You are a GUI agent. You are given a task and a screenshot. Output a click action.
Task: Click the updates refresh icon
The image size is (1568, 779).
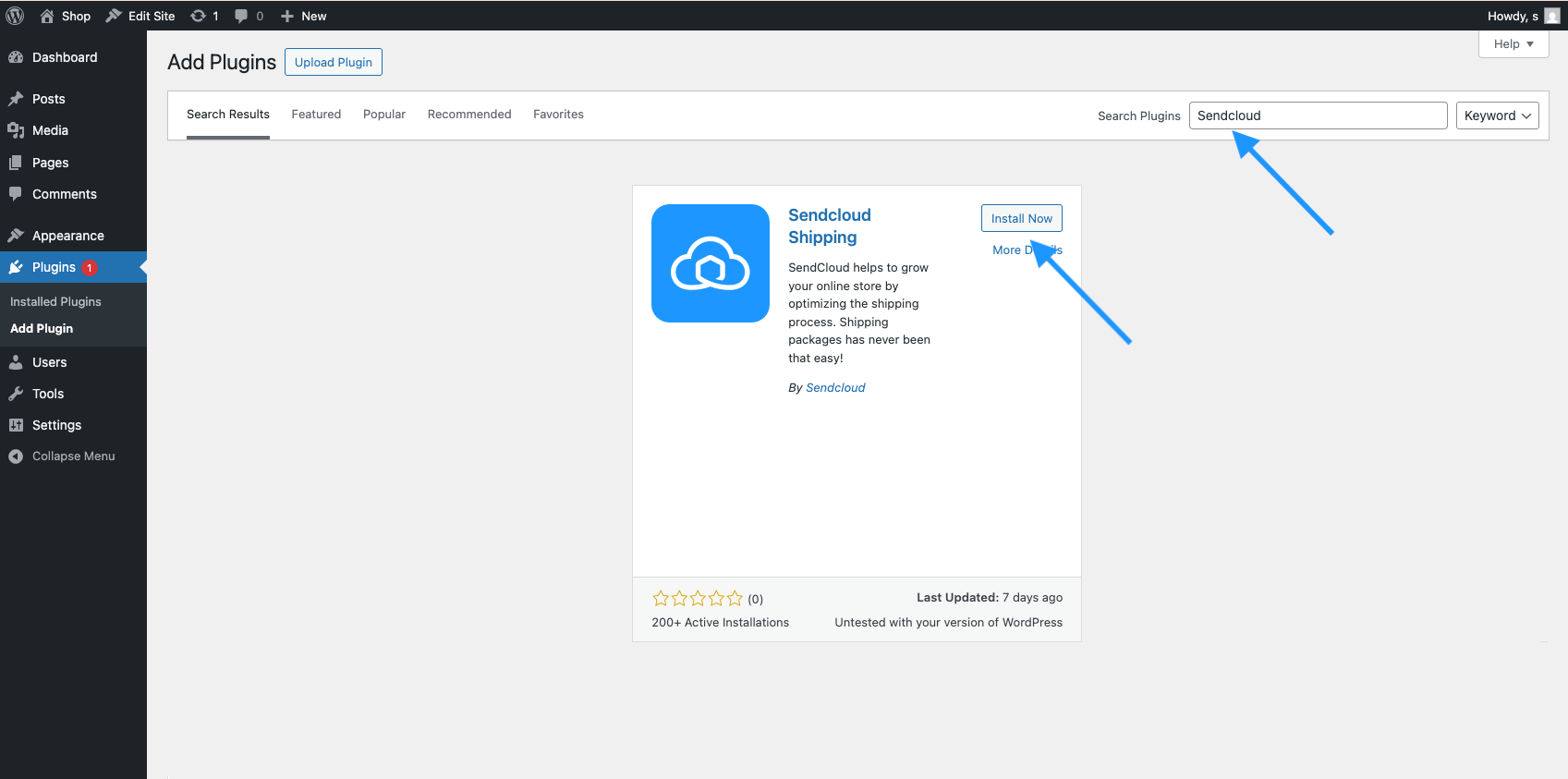pyautogui.click(x=198, y=16)
